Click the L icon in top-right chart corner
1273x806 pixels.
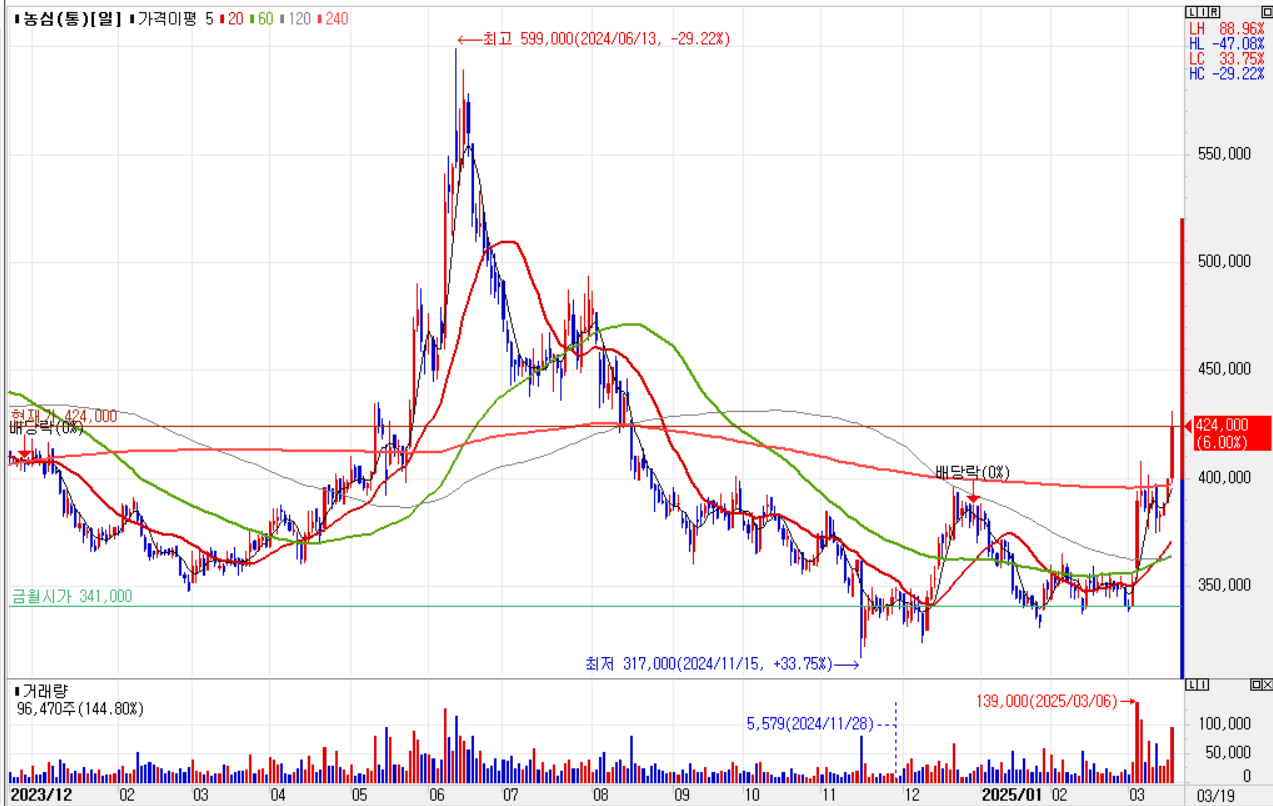coord(1190,11)
